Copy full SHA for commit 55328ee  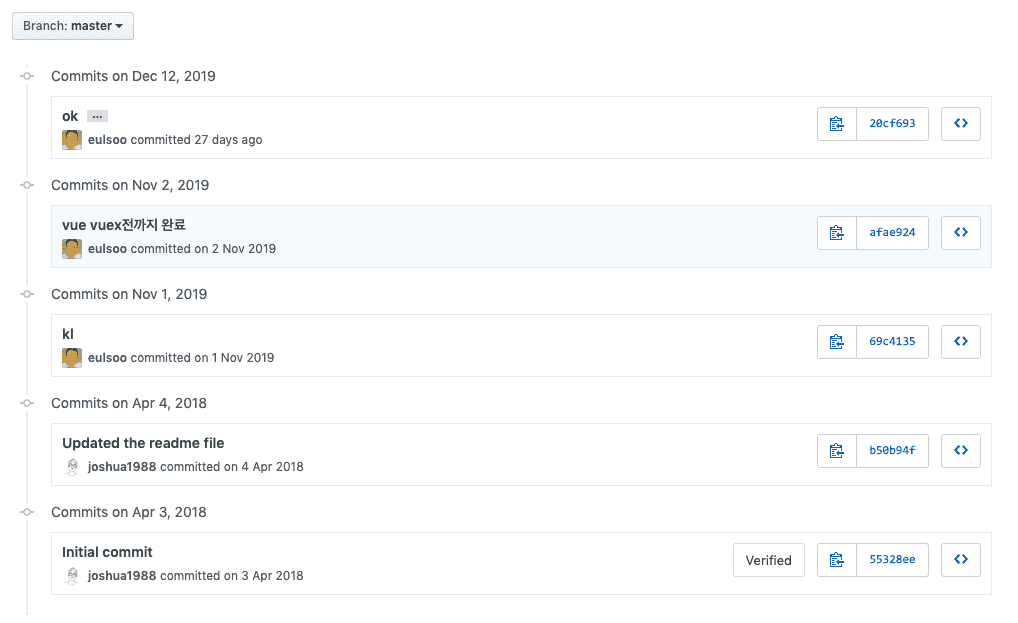tap(836, 560)
